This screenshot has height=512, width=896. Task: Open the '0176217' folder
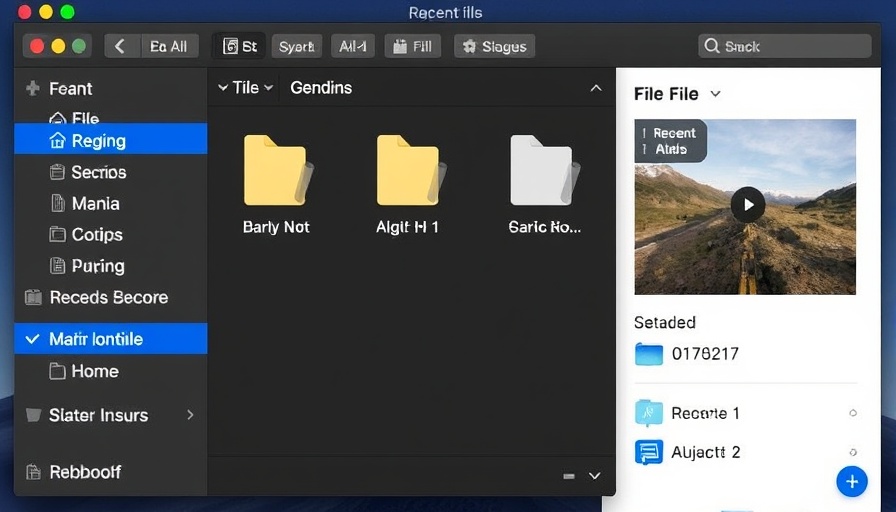pos(746,354)
